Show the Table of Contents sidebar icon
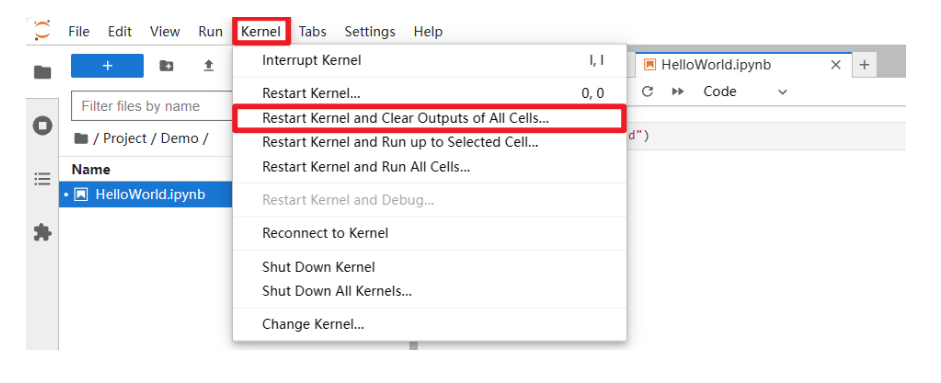 (42, 179)
